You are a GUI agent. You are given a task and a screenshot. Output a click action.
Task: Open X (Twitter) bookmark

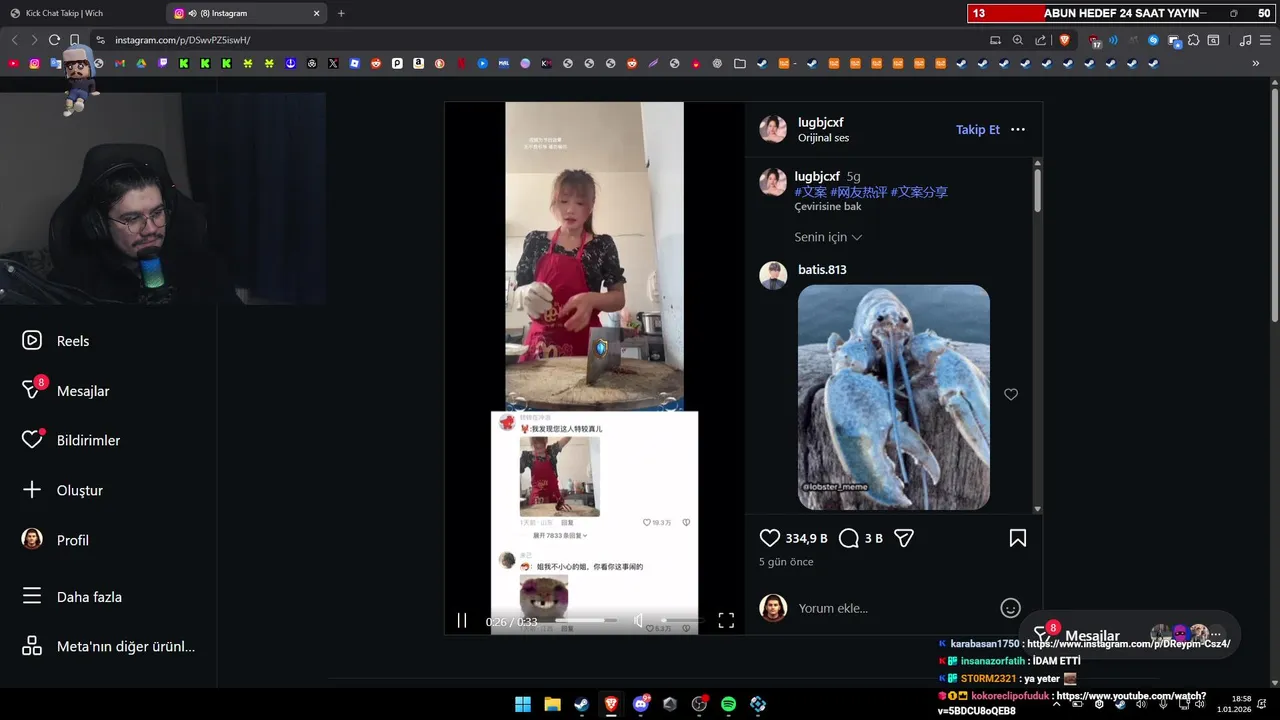(333, 63)
